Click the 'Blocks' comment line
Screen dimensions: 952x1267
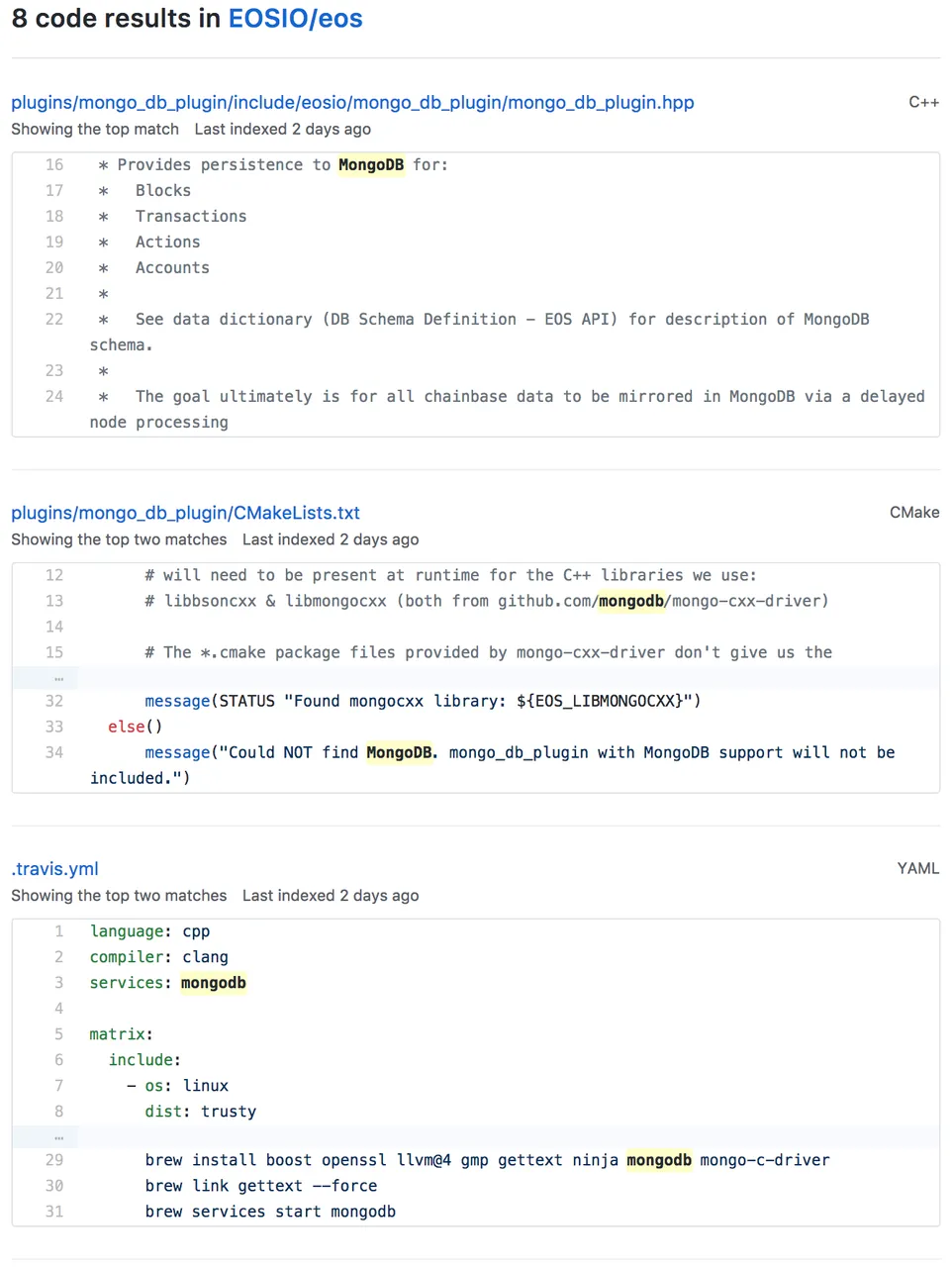click(x=163, y=191)
